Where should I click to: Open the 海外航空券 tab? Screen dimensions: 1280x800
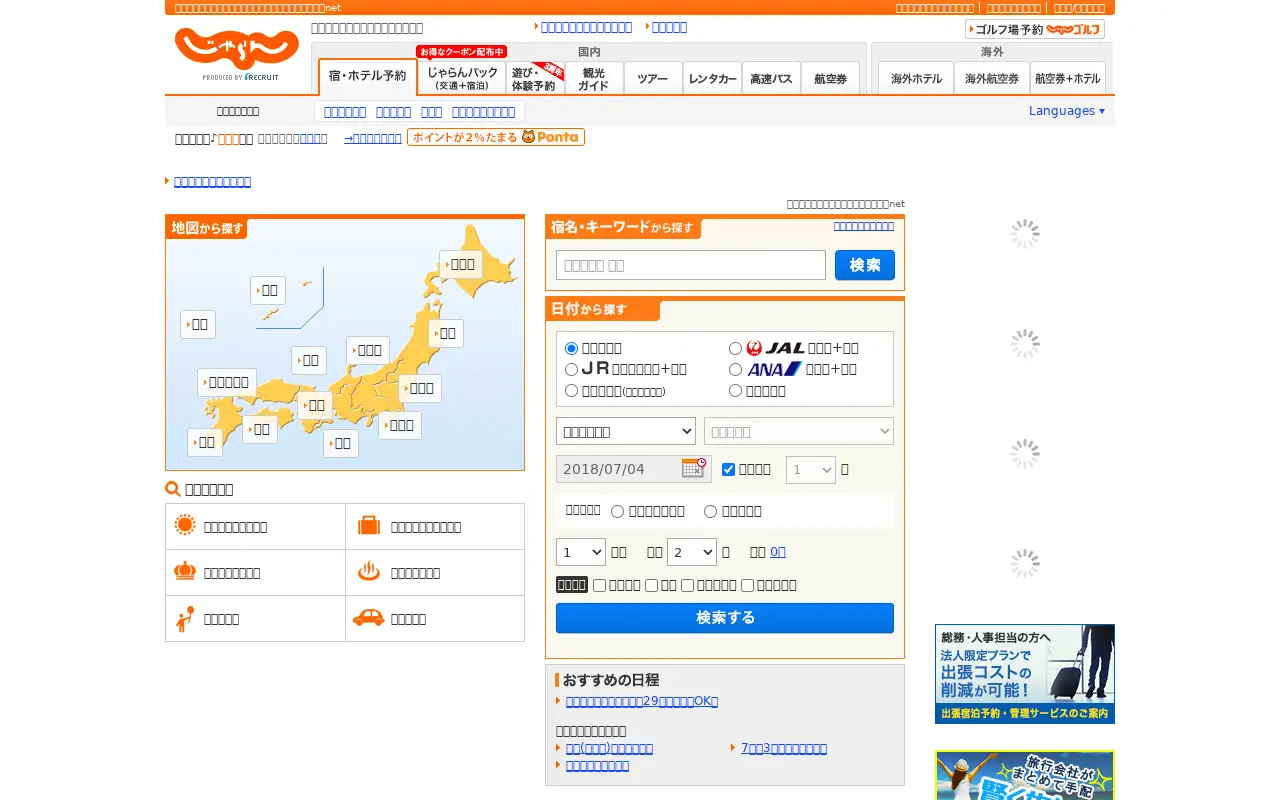click(992, 78)
